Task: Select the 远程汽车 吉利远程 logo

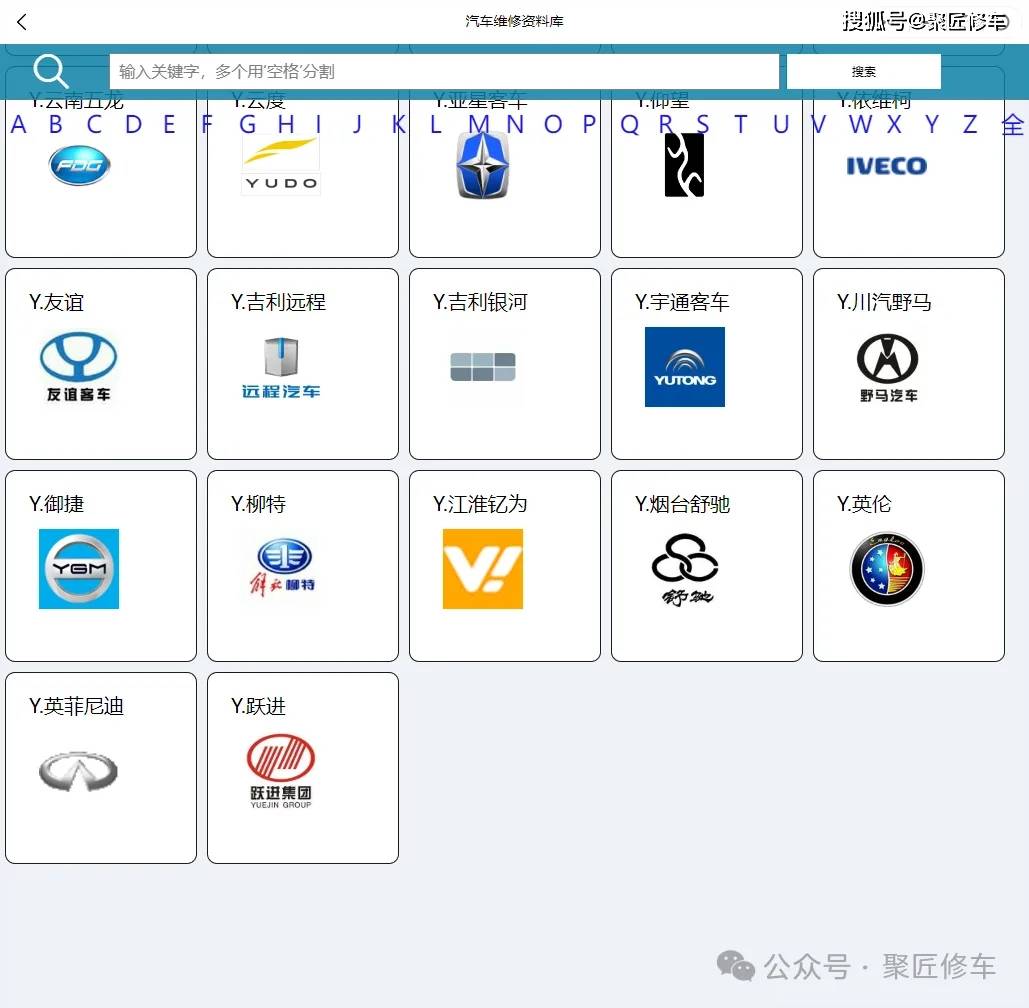Action: [281, 368]
